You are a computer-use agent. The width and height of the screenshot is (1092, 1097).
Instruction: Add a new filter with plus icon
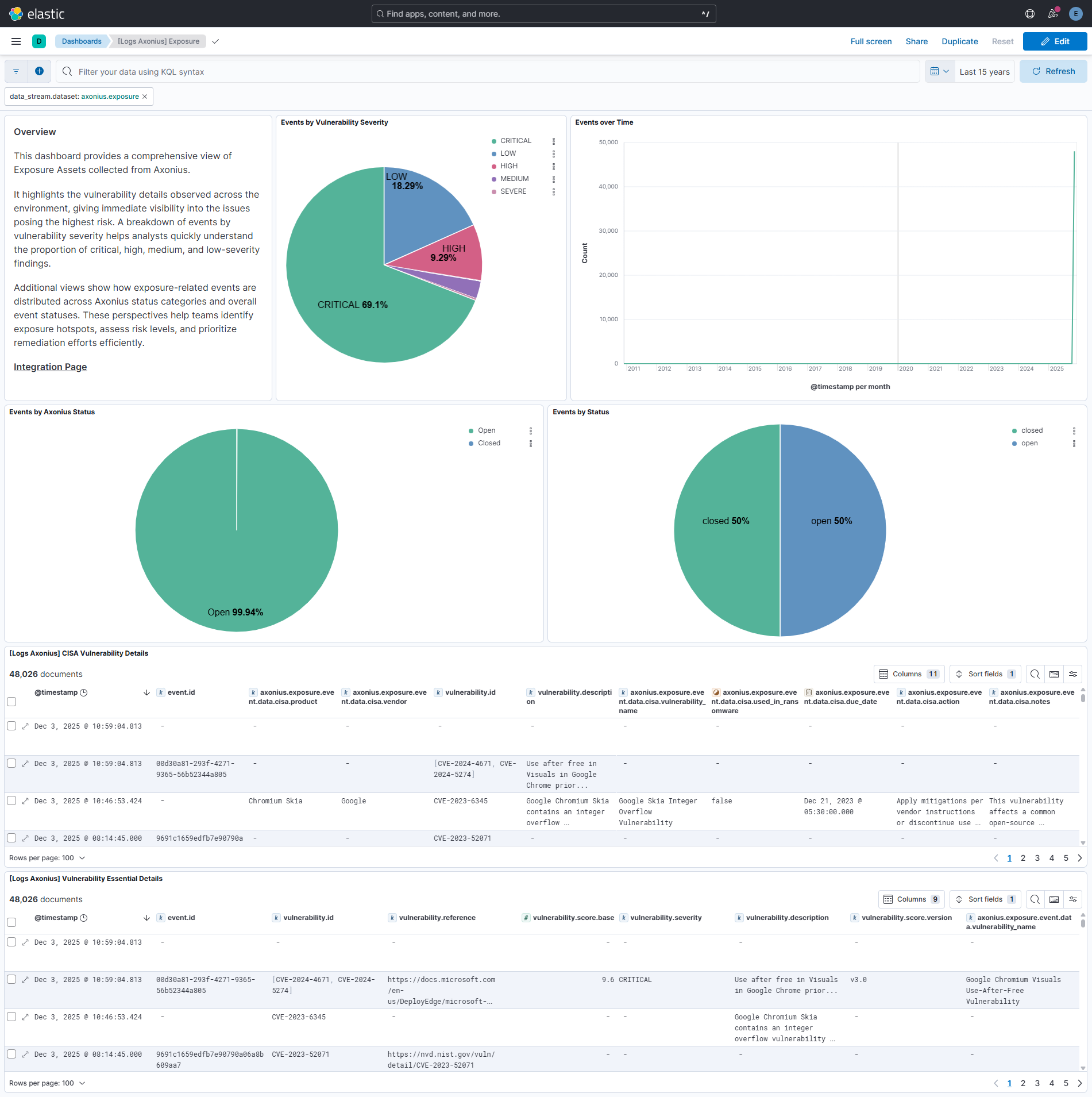39,71
